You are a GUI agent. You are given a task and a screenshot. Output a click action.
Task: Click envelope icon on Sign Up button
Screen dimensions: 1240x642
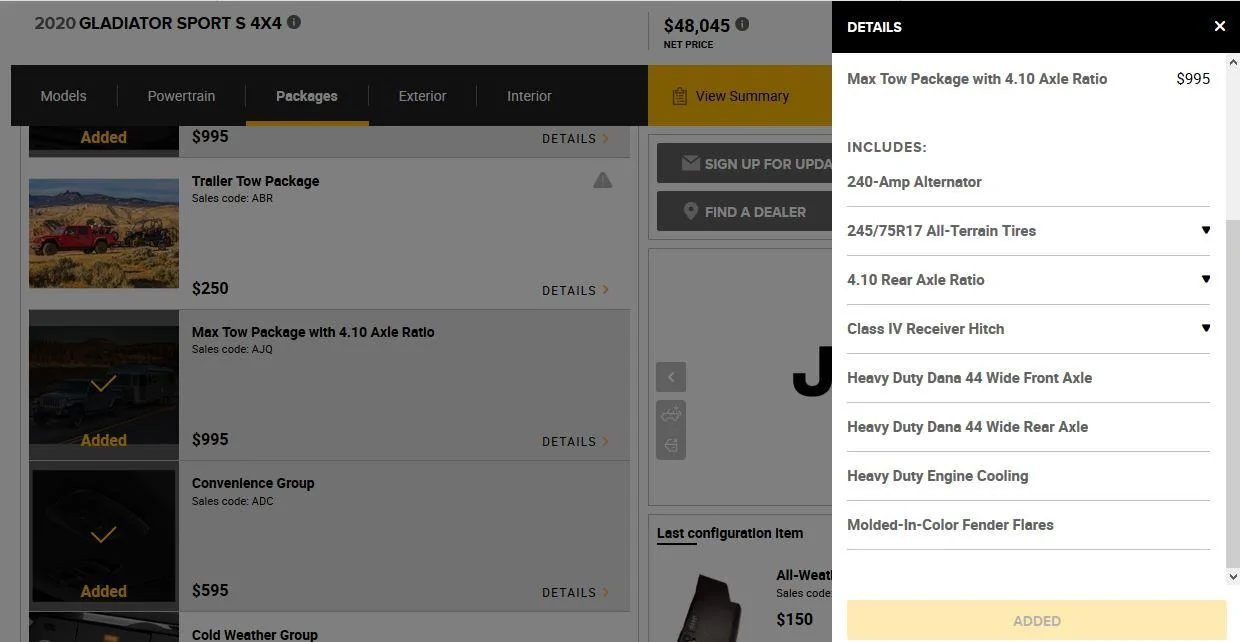690,163
